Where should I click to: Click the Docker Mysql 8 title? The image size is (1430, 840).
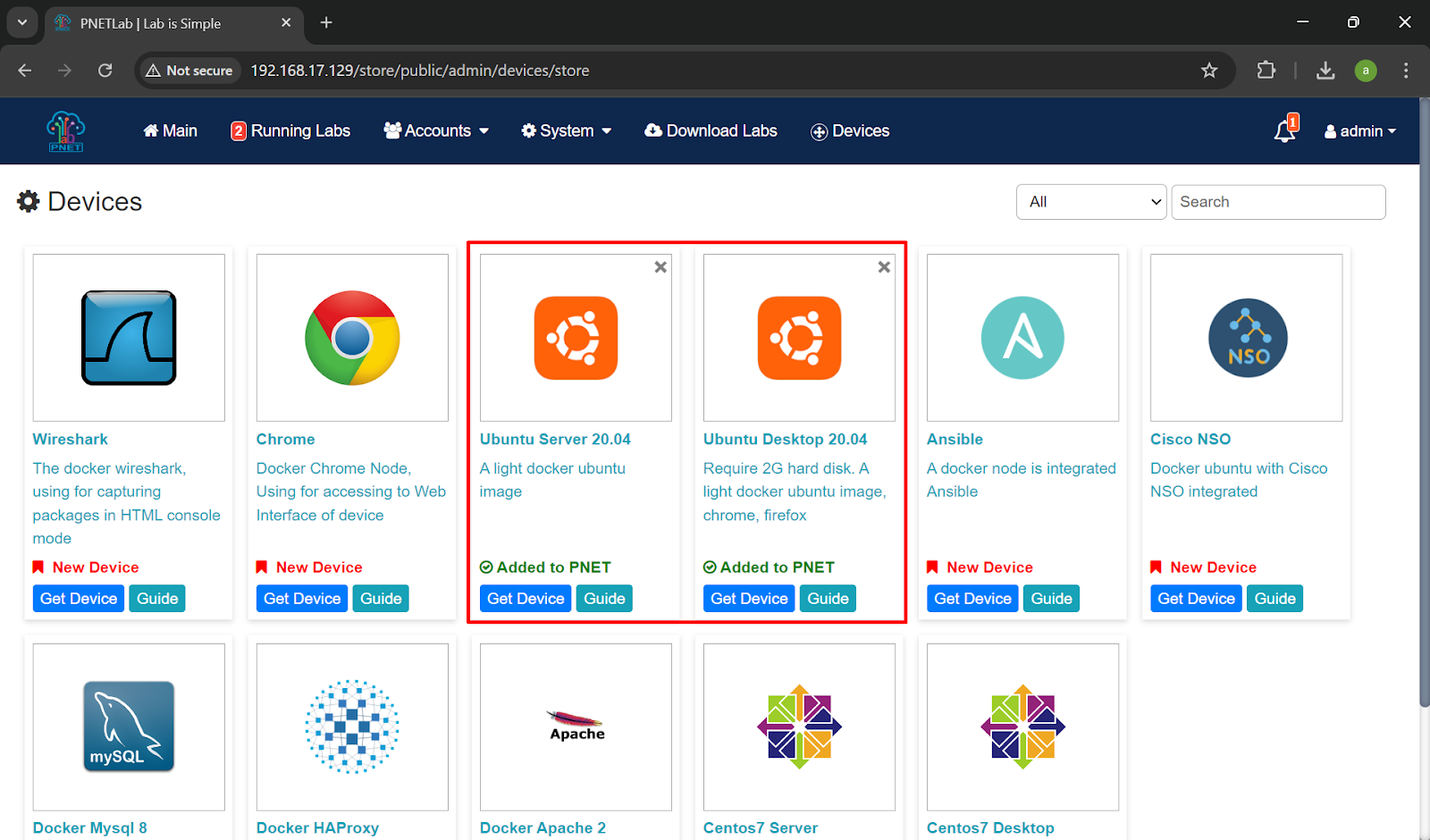point(89,828)
